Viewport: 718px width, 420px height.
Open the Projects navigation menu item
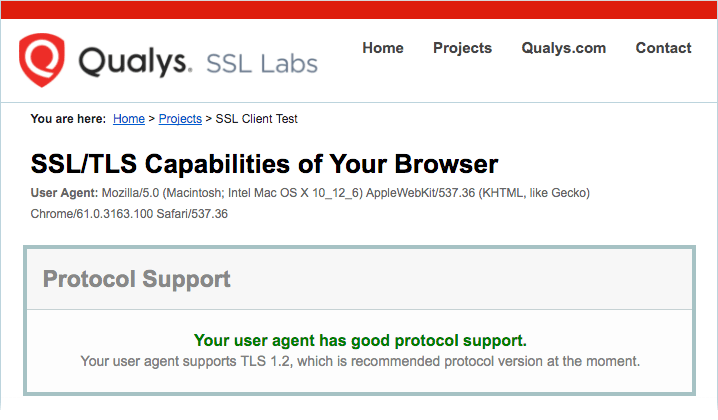(462, 48)
